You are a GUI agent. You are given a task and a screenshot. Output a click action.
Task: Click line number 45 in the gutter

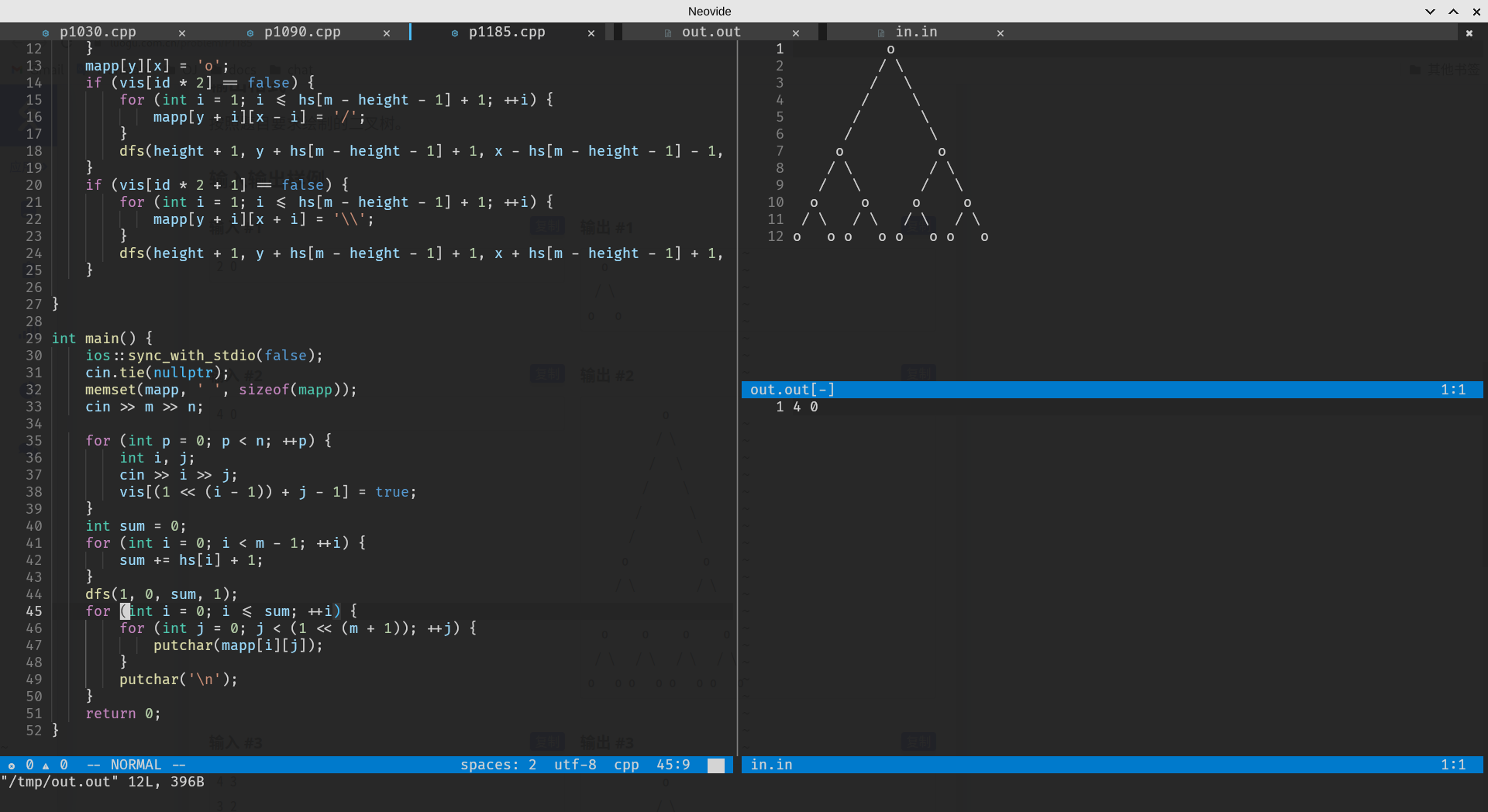coord(34,611)
